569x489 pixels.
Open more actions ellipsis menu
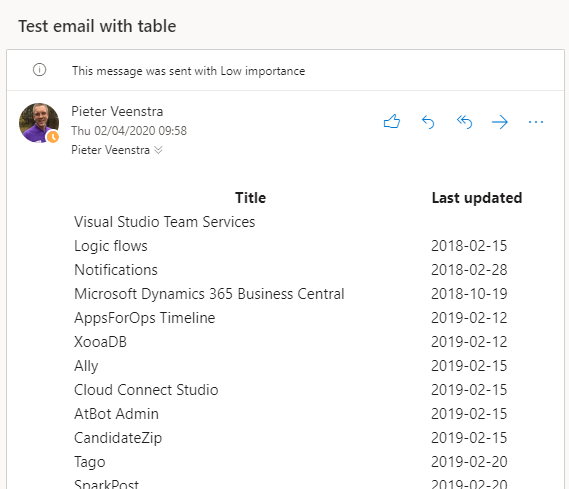(x=536, y=122)
